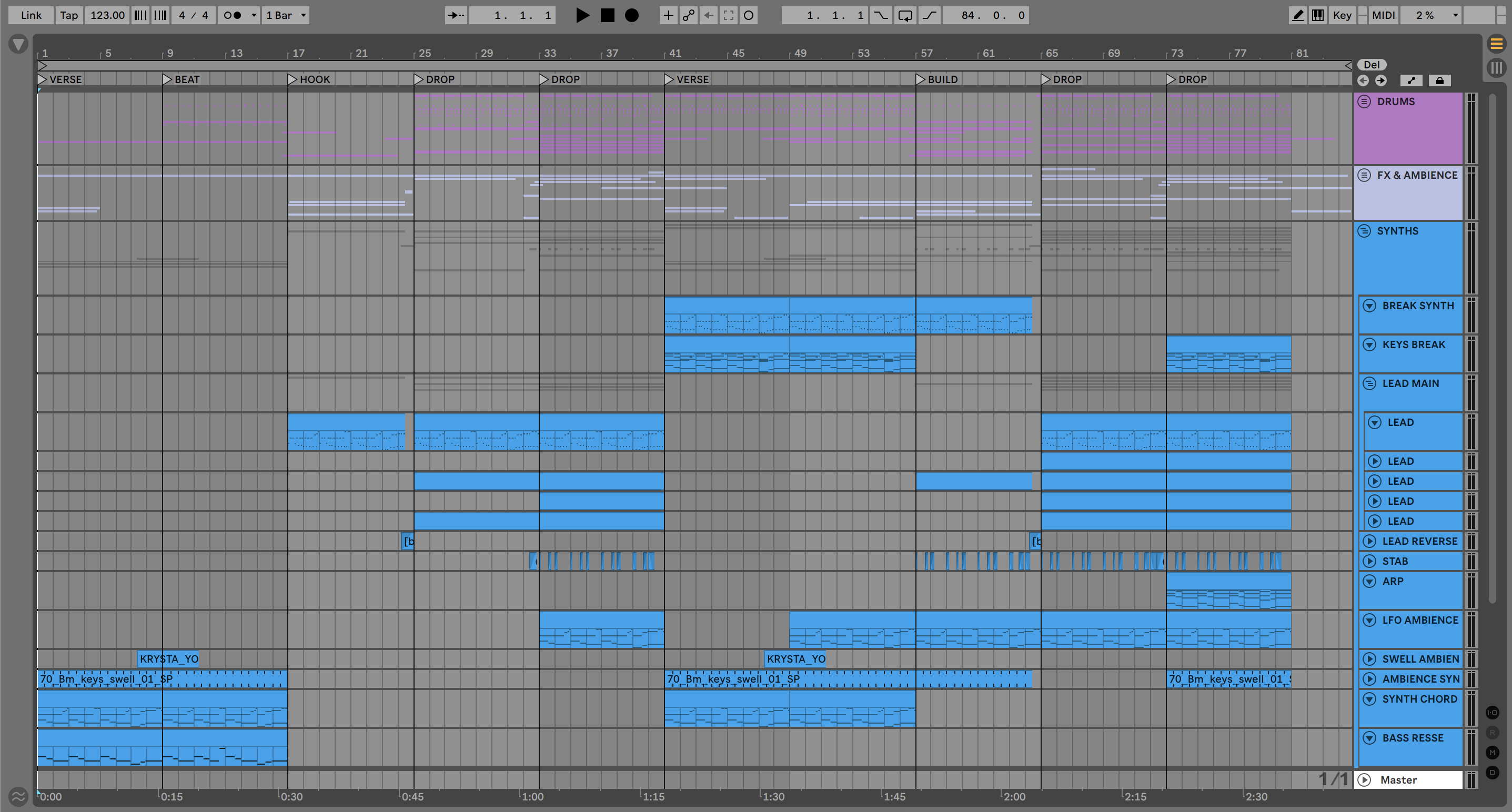Fold the ARP track
The width and height of the screenshot is (1512, 812).
(1369, 581)
